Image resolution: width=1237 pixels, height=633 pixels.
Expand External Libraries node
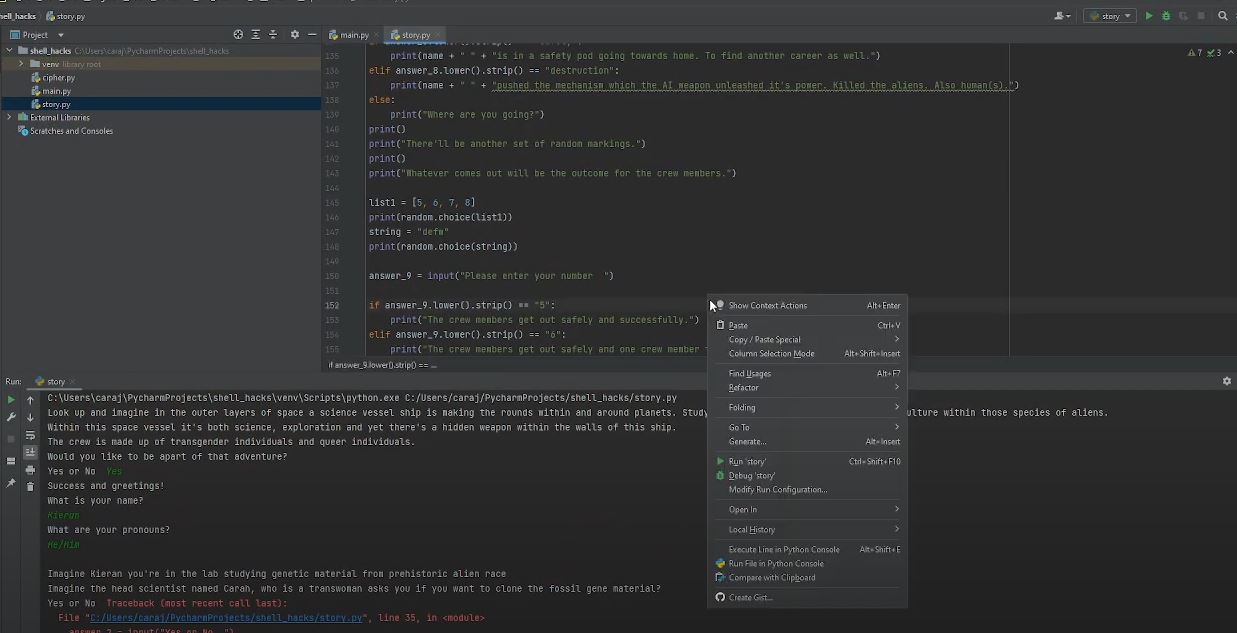tap(10, 117)
